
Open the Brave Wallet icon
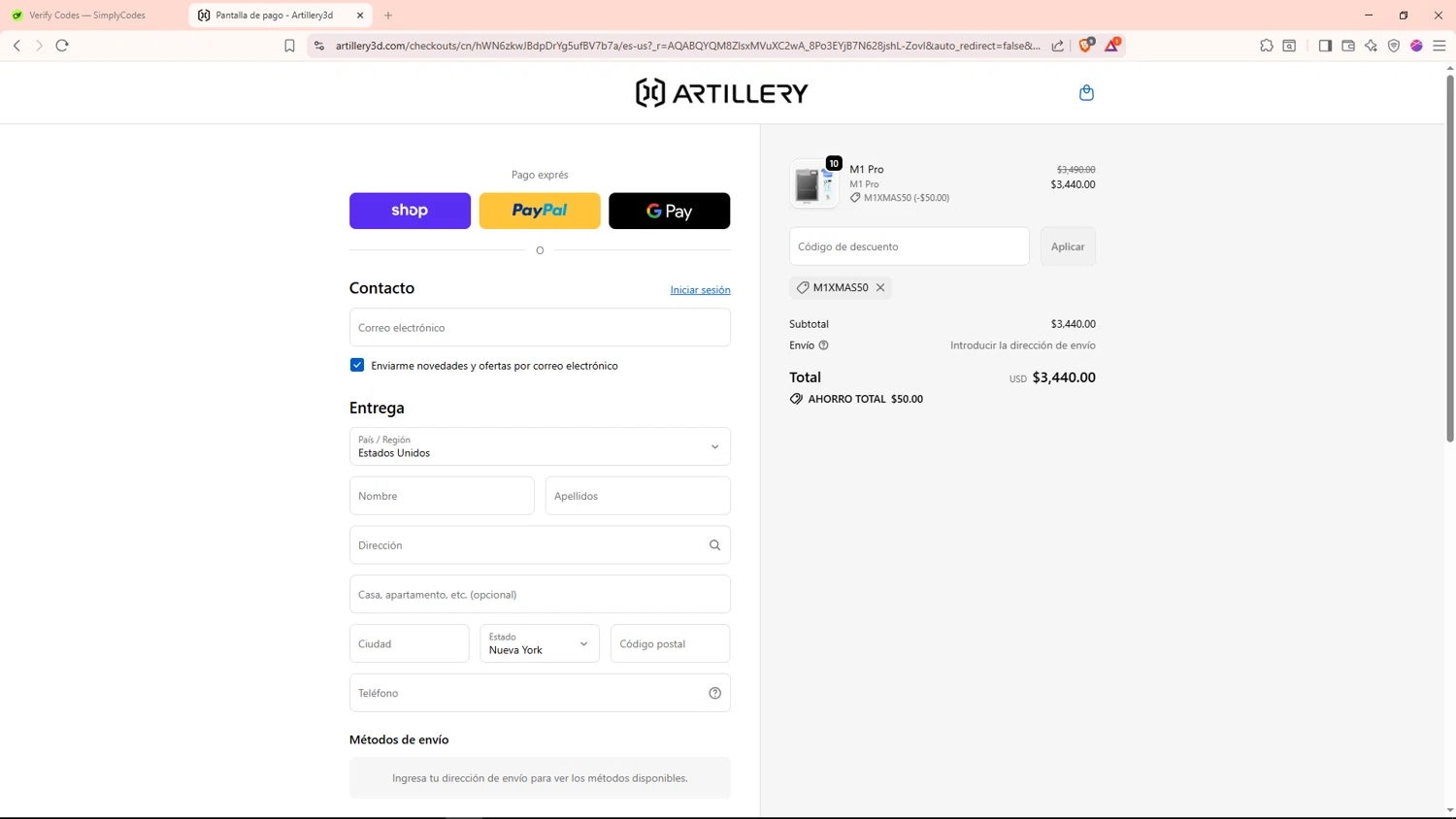pos(1348,46)
